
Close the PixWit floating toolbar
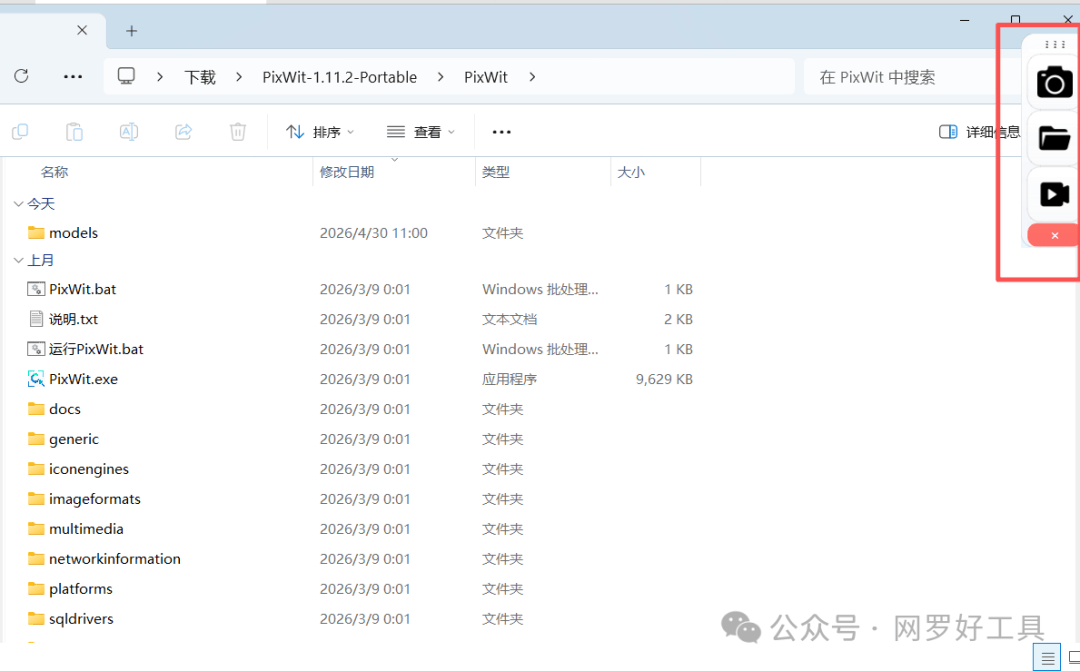pos(1054,236)
